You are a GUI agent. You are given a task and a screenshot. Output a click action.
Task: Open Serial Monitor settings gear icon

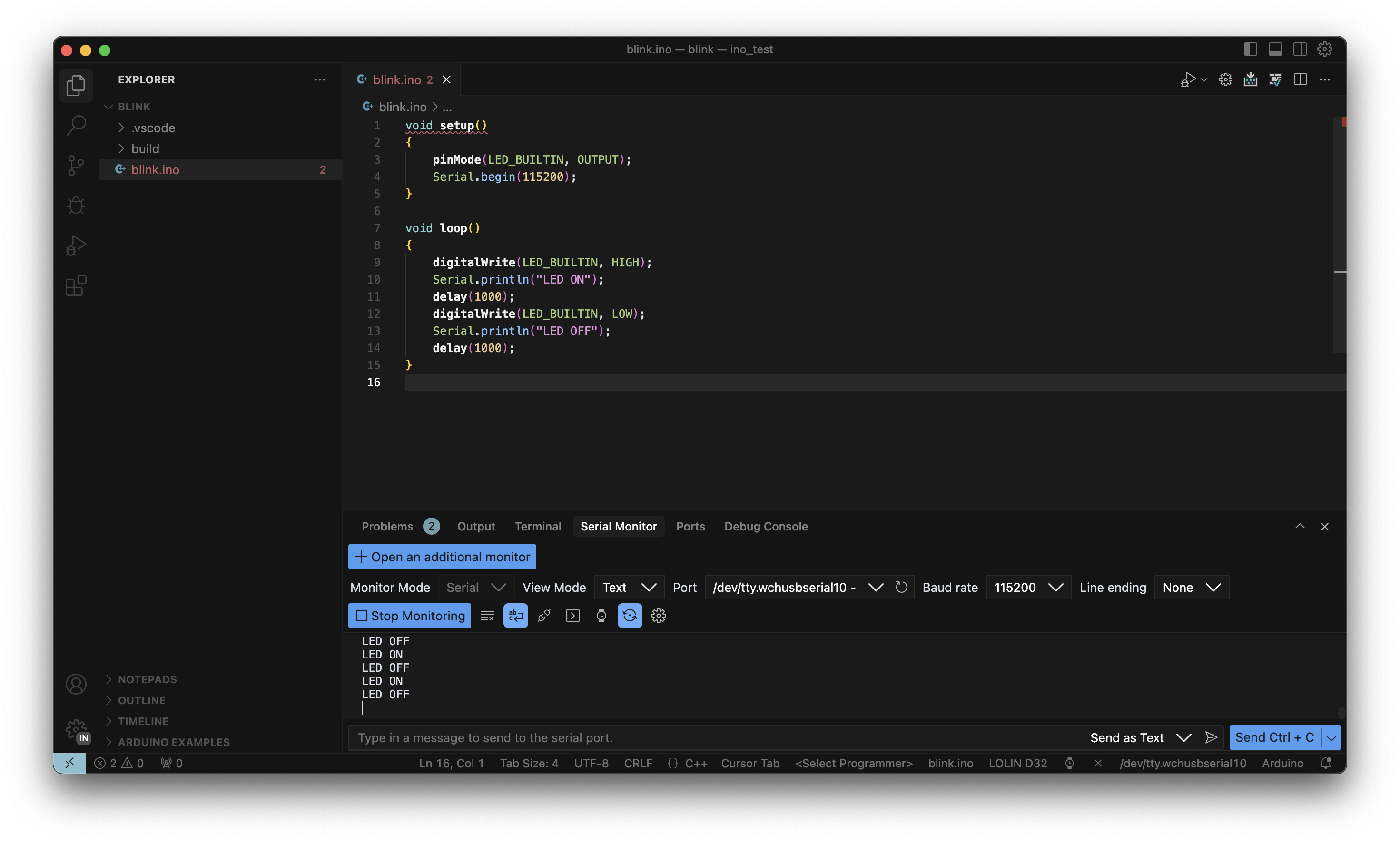coord(658,616)
